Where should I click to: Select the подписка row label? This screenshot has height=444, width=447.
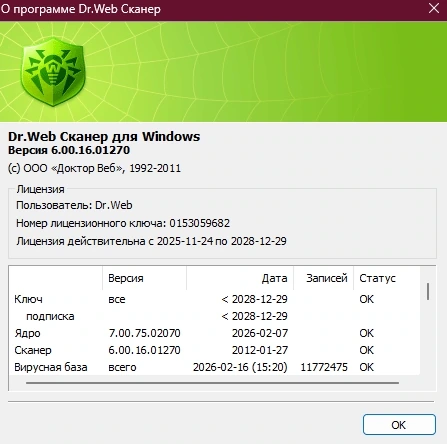coord(50,316)
